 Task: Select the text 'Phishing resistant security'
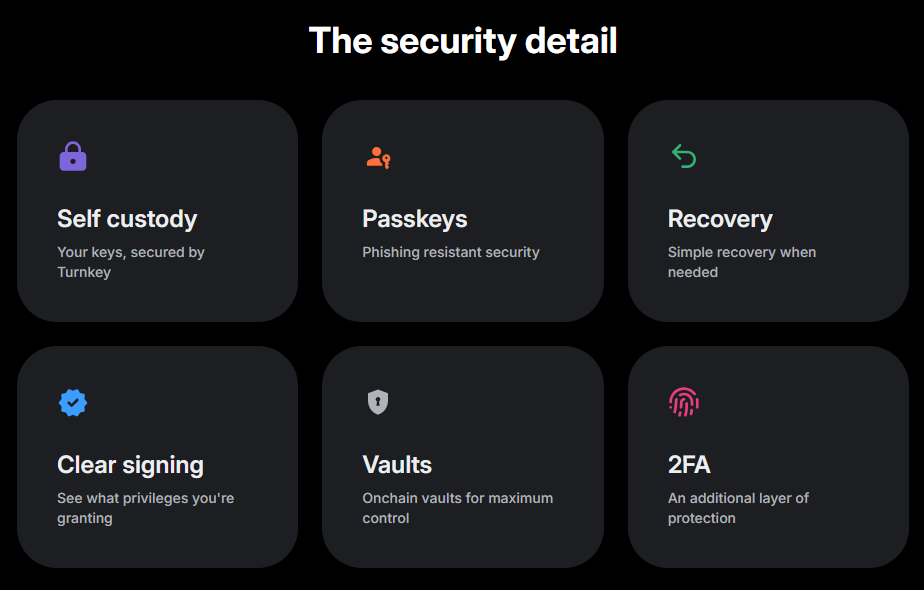pyautogui.click(x=451, y=252)
